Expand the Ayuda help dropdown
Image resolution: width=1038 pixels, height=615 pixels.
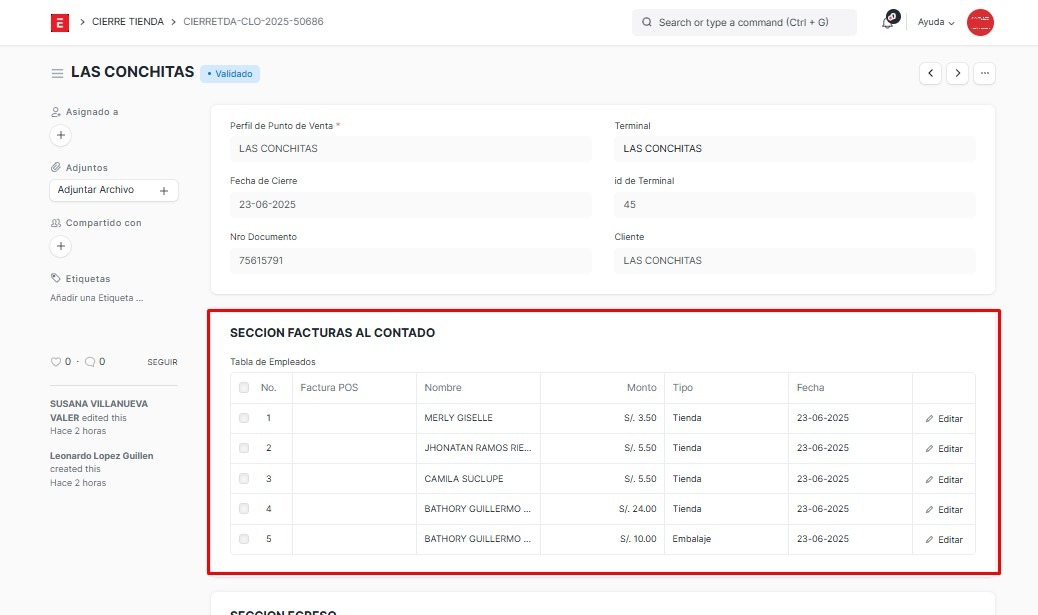pos(936,22)
